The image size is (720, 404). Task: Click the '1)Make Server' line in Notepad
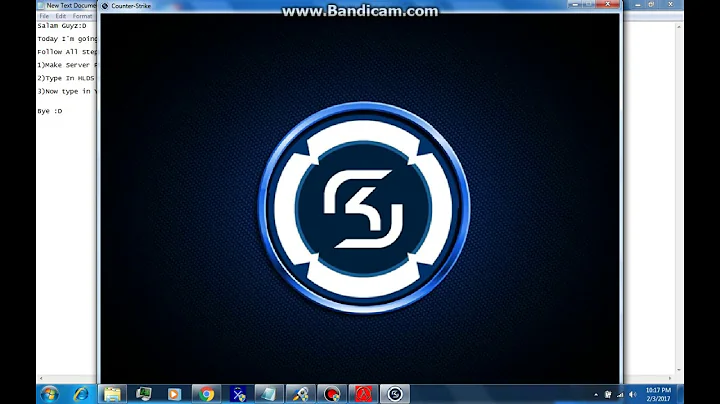(x=67, y=65)
